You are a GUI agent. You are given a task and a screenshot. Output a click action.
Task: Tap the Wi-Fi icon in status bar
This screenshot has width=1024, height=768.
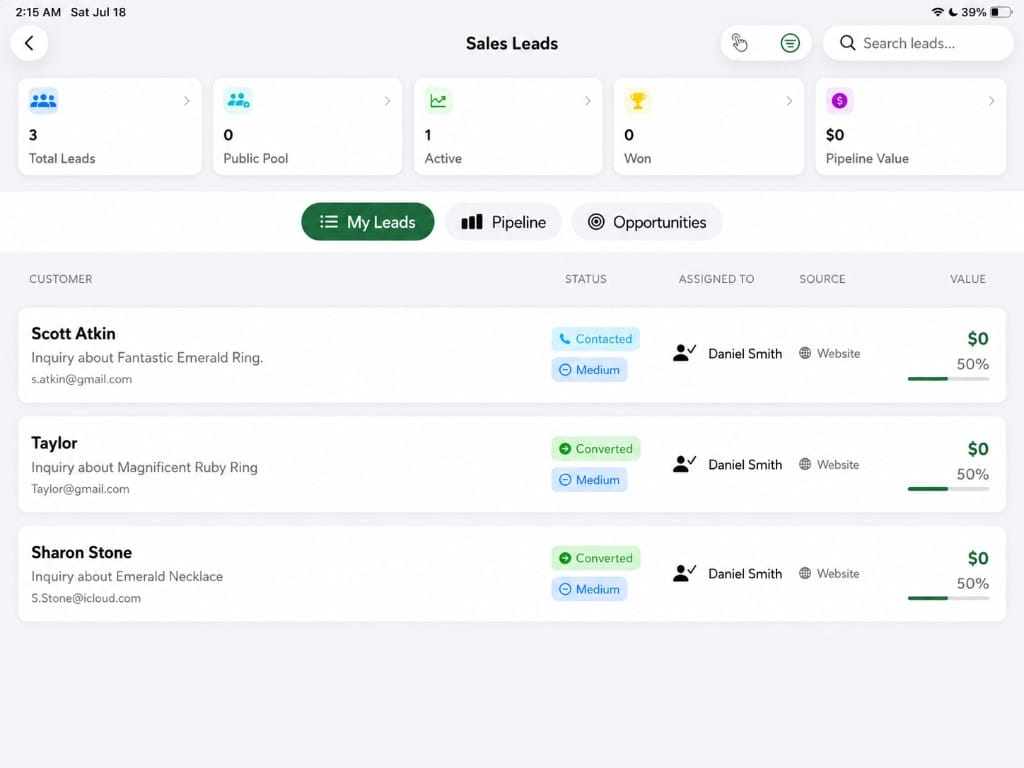pyautogui.click(x=938, y=12)
